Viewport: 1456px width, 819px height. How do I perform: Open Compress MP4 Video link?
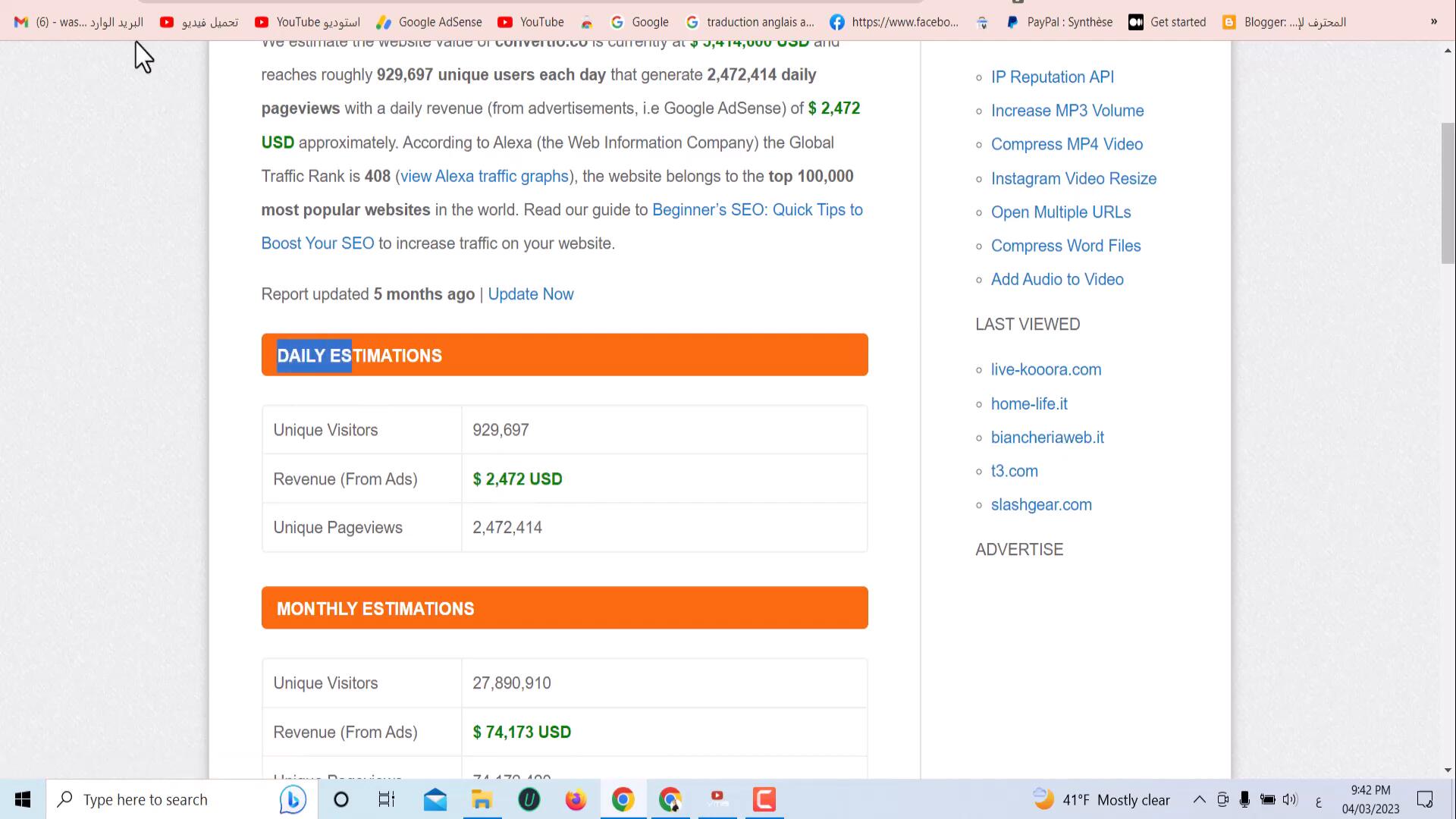click(x=1066, y=144)
